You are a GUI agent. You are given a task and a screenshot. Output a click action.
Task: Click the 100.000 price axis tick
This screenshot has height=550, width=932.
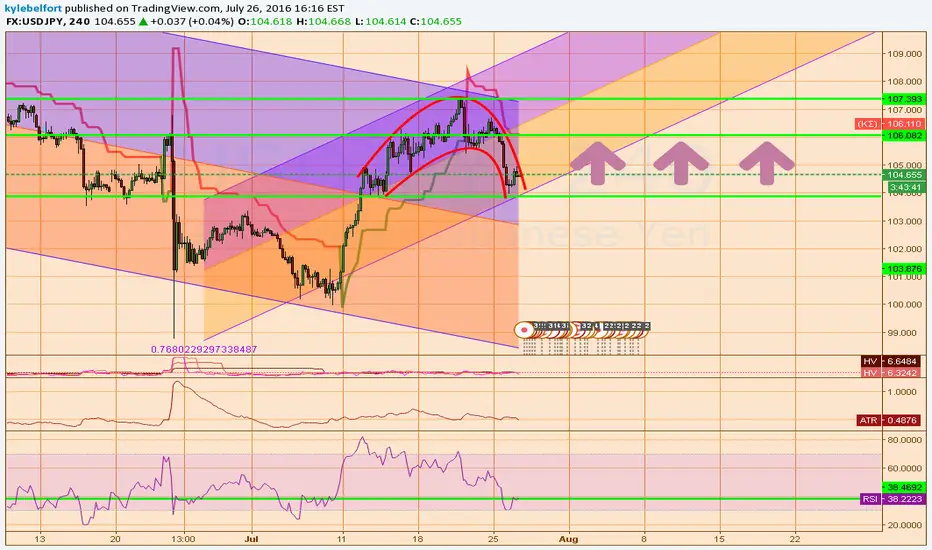tap(905, 304)
